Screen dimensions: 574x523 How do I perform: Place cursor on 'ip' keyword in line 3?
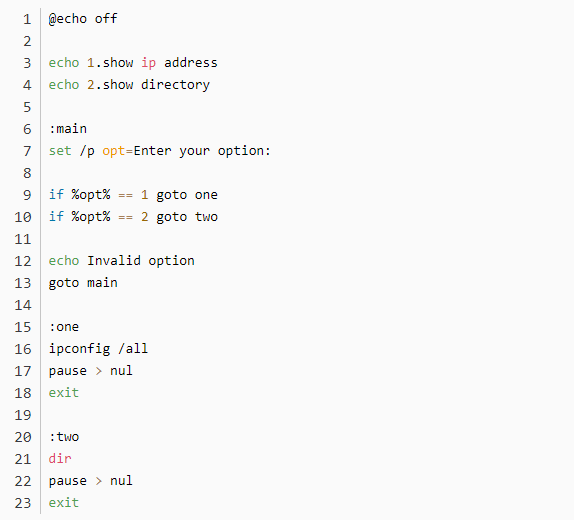pos(149,63)
